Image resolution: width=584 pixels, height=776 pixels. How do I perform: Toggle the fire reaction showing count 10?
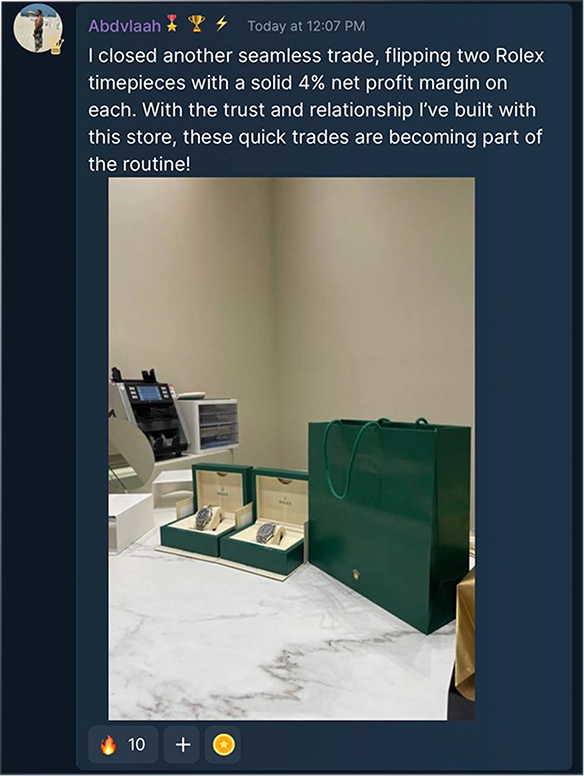coord(123,744)
